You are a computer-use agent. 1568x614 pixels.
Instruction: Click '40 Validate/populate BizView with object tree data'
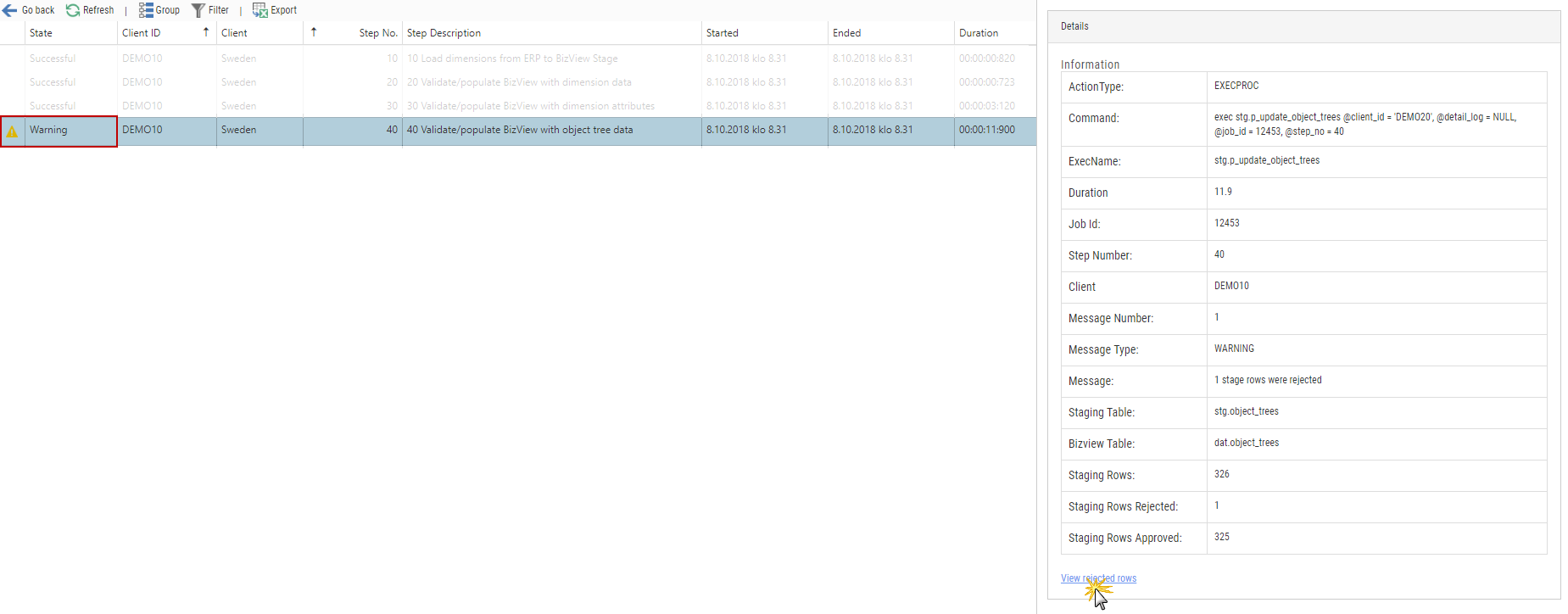520,130
